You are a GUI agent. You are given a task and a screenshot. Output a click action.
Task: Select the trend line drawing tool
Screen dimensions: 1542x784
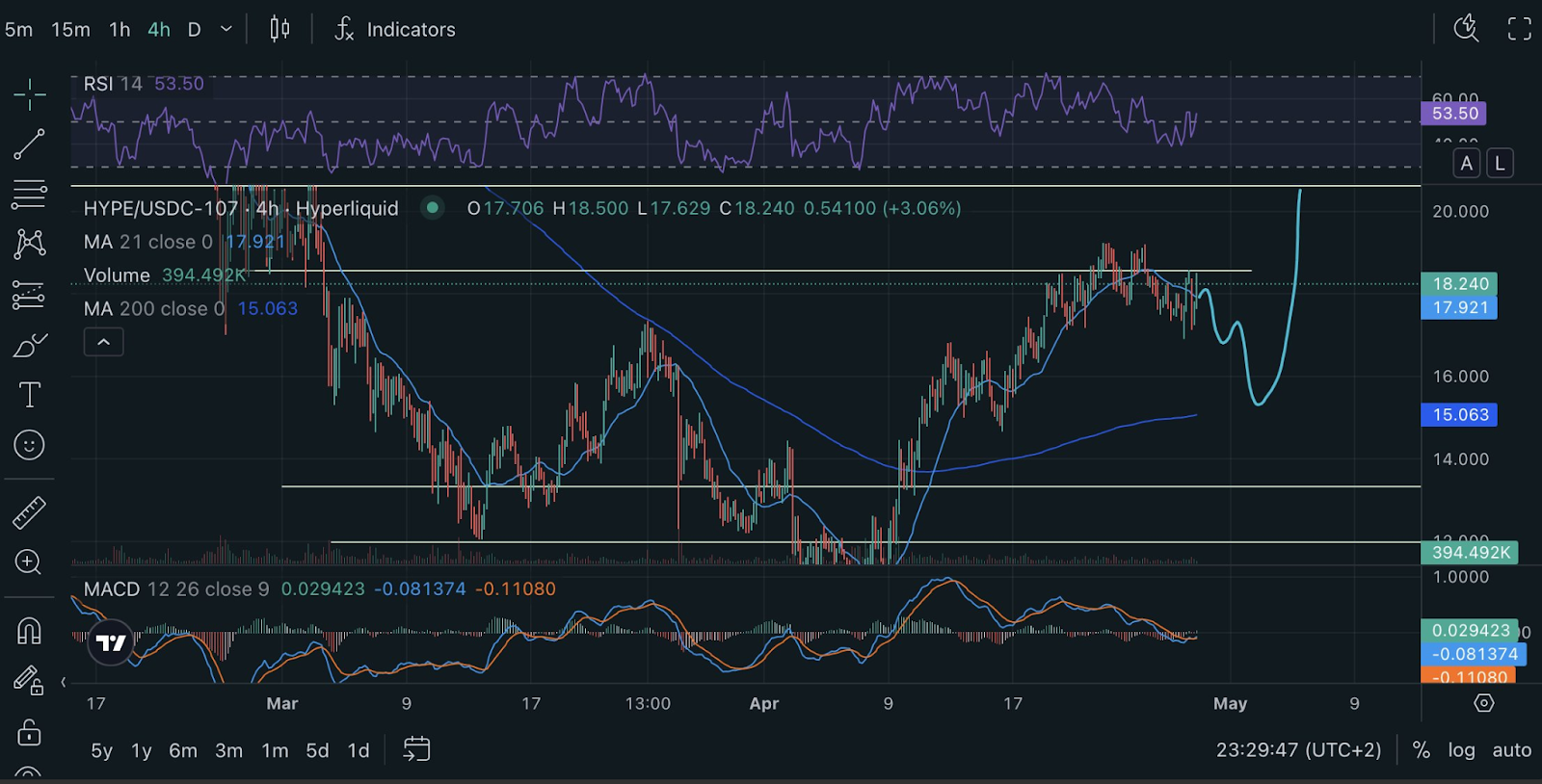click(29, 144)
